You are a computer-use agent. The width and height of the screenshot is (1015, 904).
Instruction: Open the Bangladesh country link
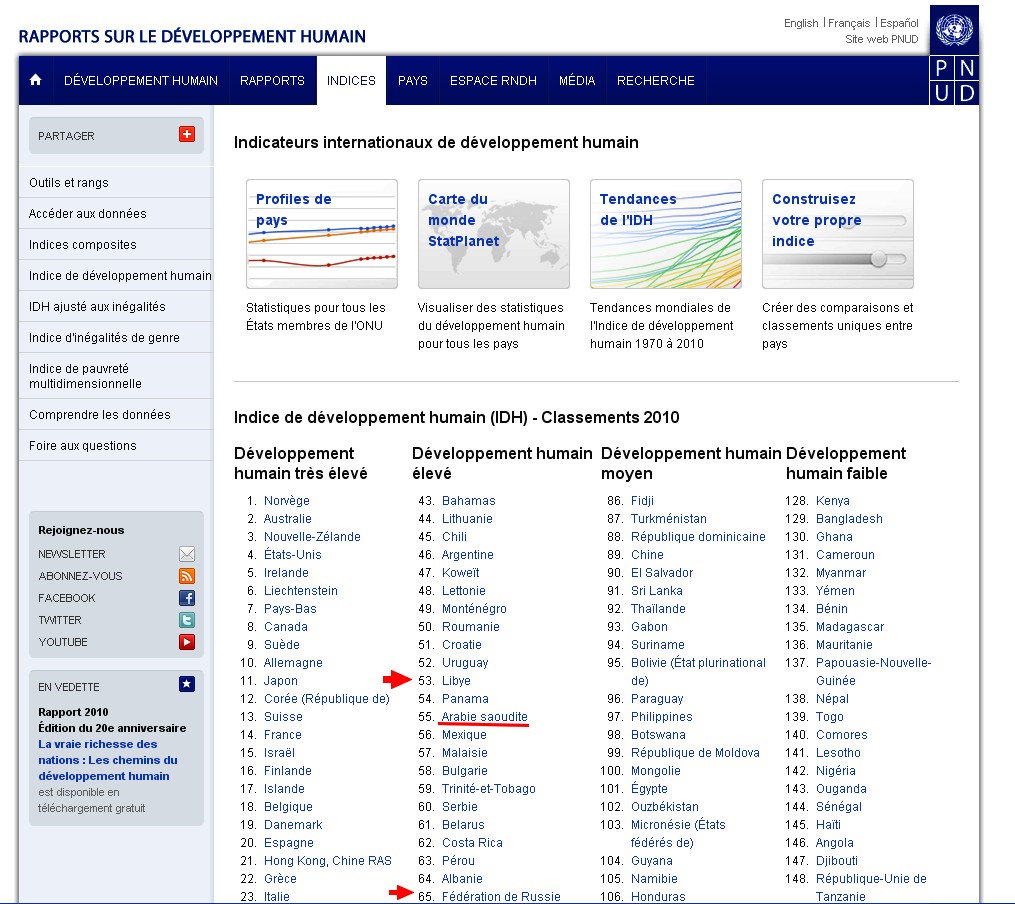(849, 519)
